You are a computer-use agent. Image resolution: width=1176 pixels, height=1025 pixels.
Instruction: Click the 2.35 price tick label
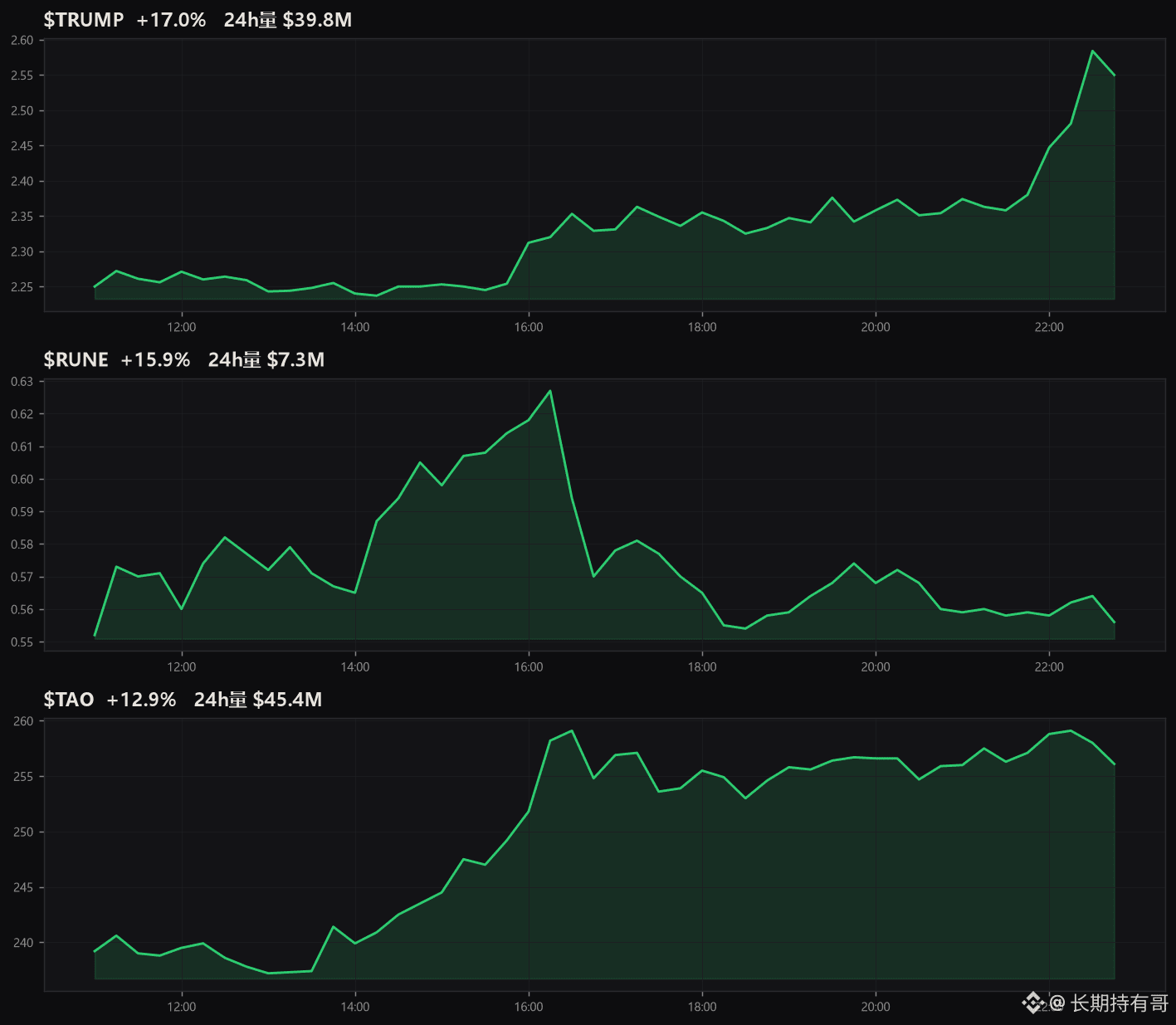tap(22, 217)
